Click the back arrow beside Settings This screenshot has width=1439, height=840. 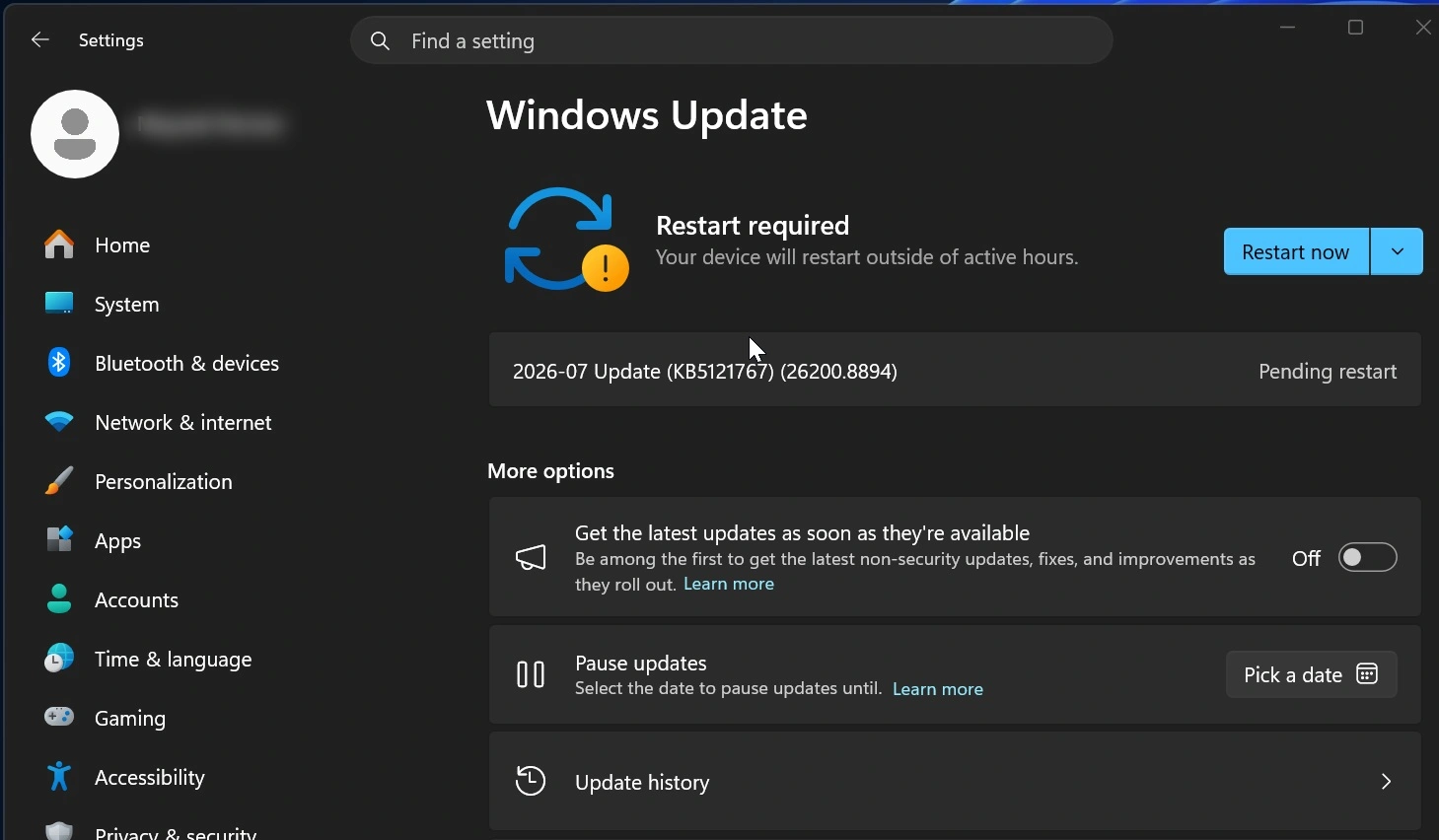coord(39,39)
